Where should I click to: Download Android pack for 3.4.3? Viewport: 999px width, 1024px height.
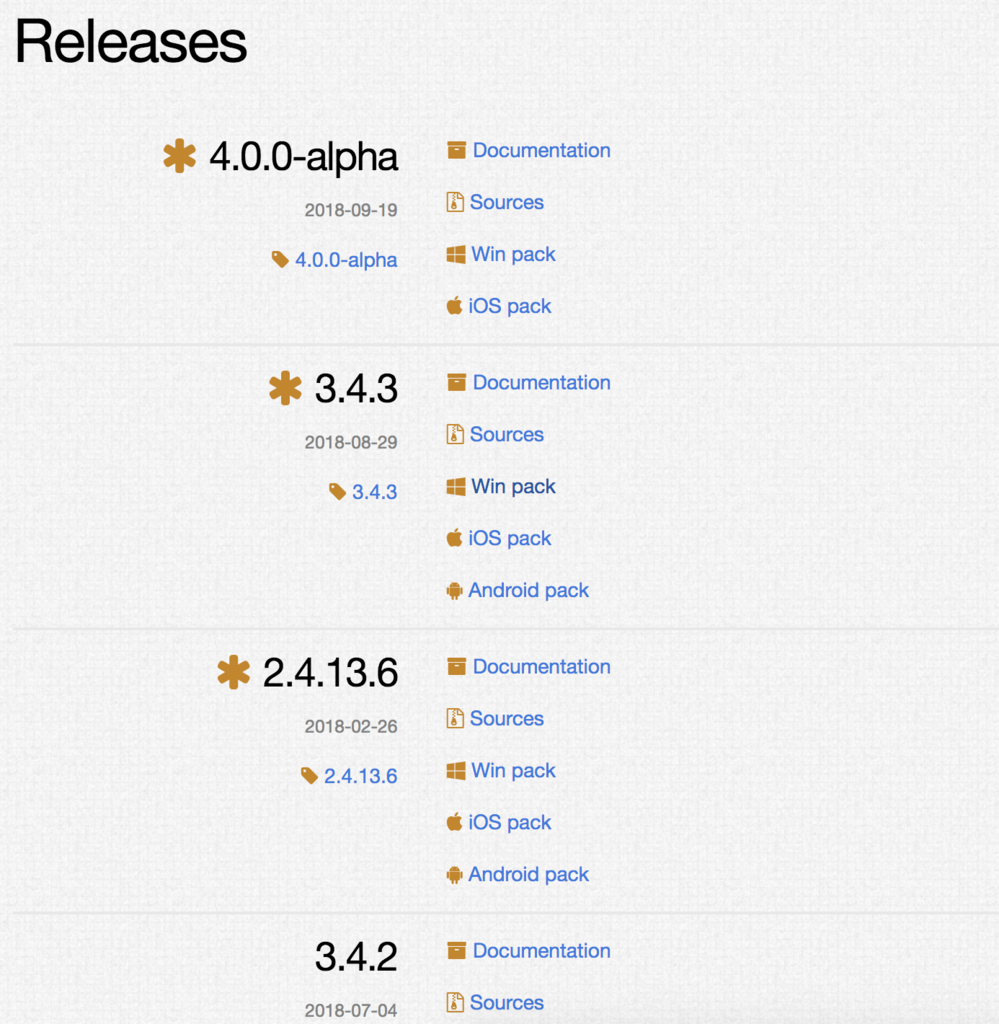coord(528,590)
